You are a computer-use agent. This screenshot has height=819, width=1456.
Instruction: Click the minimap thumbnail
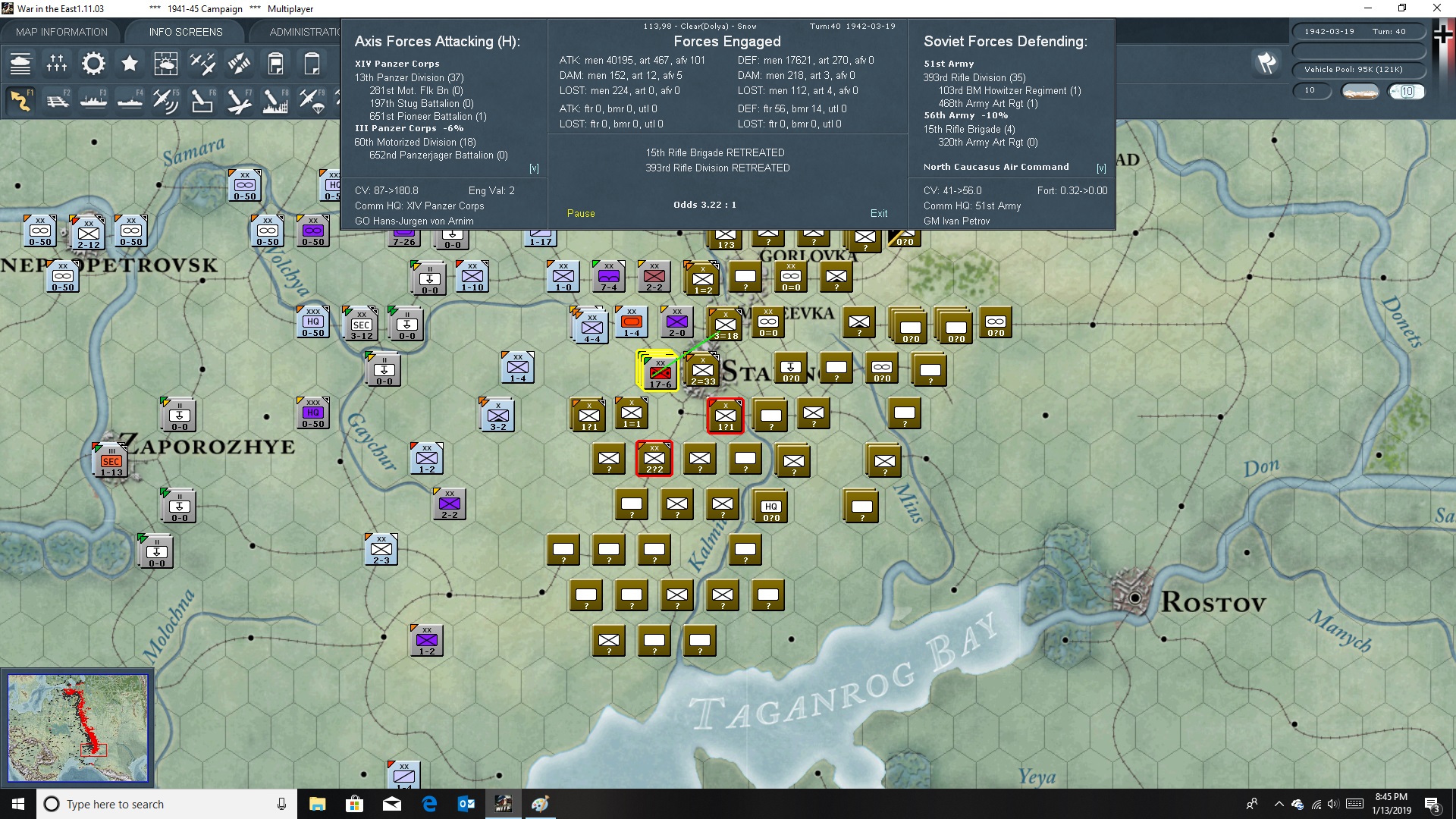(77, 728)
